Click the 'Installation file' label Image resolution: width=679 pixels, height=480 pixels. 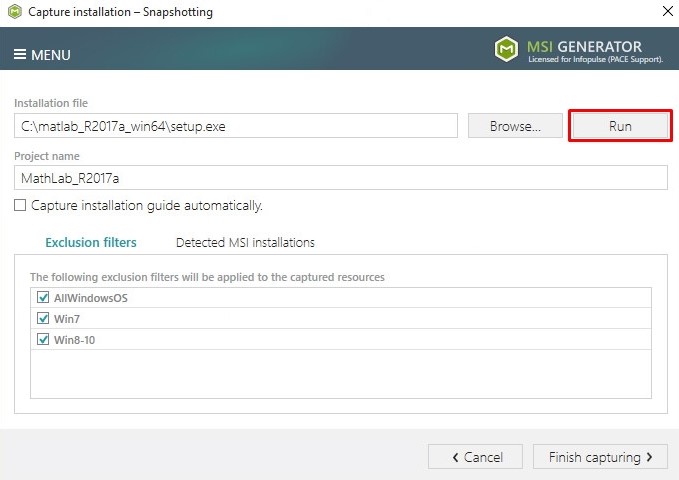51,103
